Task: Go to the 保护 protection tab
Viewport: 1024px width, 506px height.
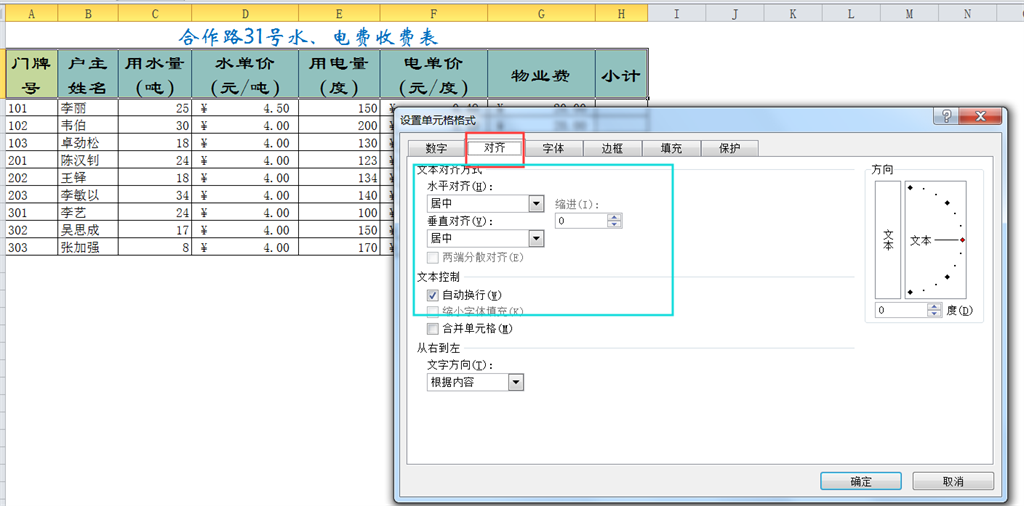Action: click(x=729, y=148)
